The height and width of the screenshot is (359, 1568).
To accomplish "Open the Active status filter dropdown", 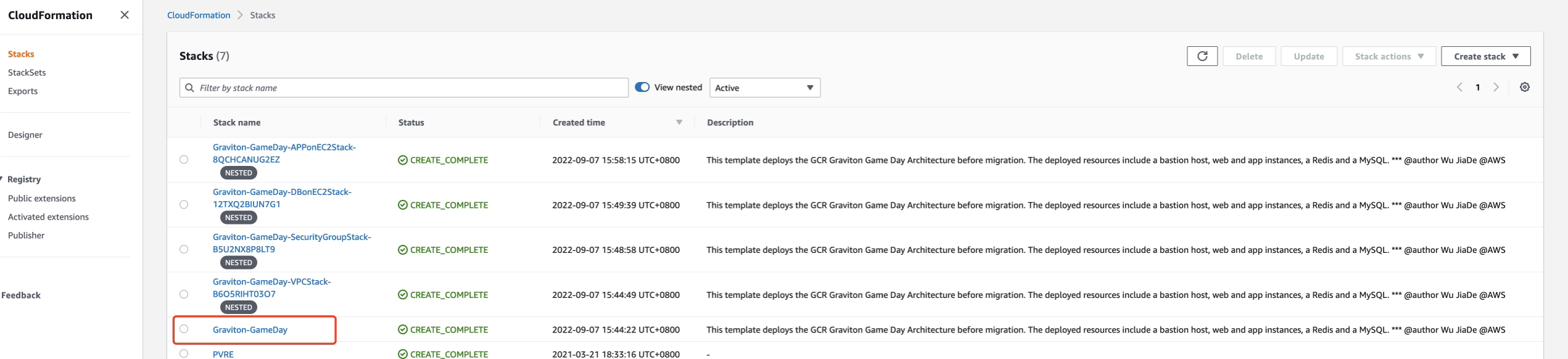I will click(764, 88).
